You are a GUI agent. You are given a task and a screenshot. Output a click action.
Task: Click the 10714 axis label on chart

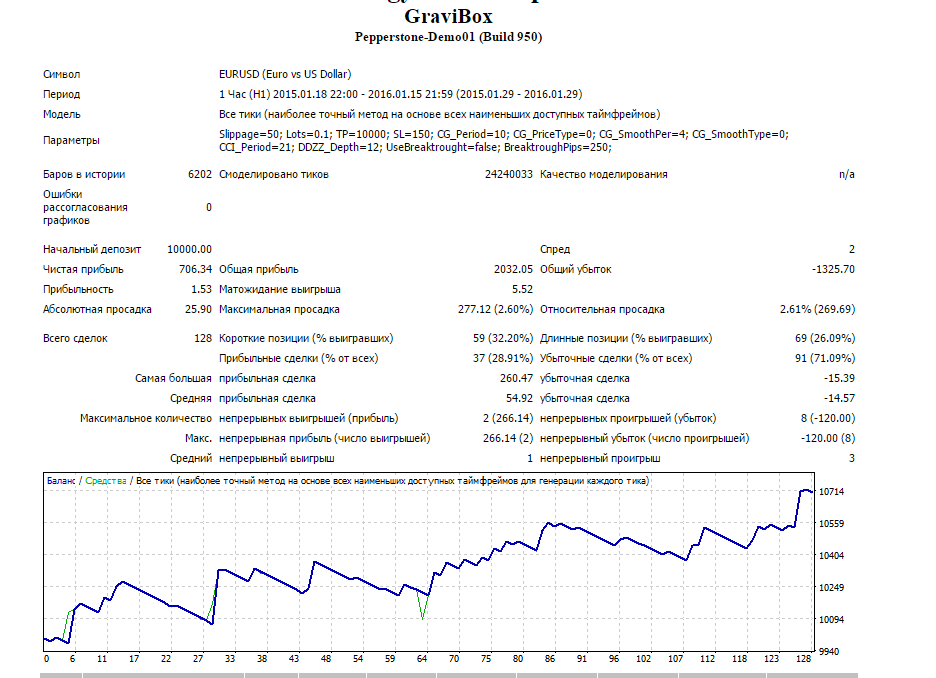pos(832,492)
